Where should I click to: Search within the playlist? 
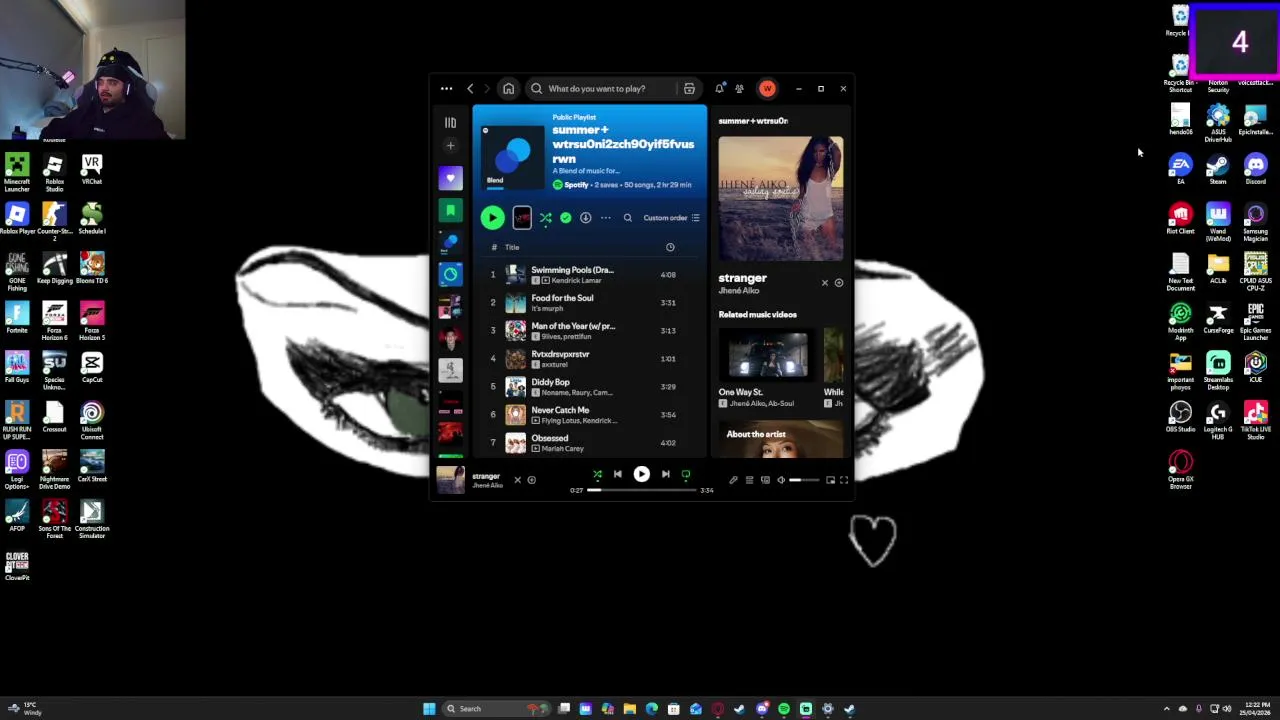point(628,218)
